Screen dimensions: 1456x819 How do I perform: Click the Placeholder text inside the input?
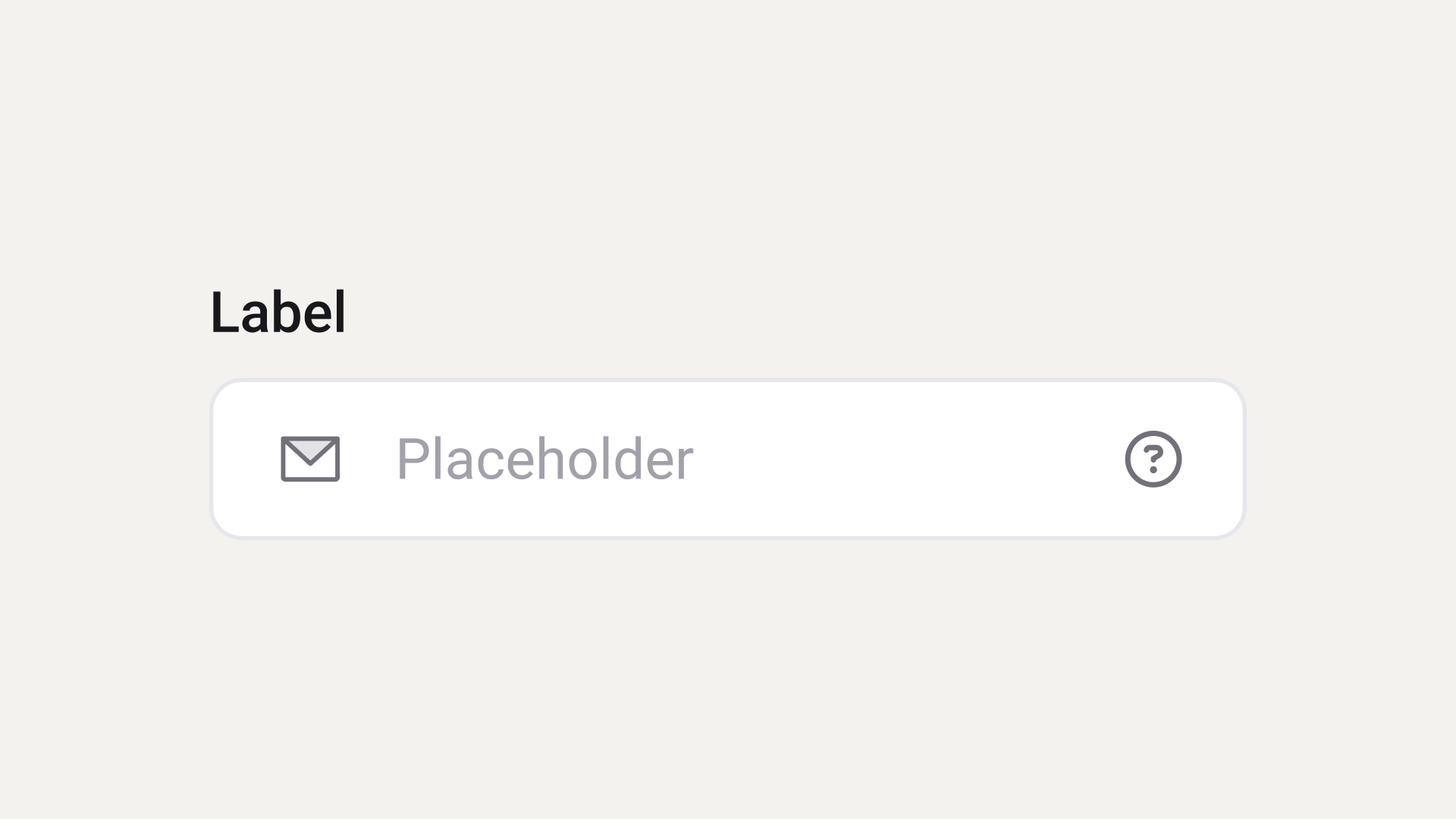pos(544,460)
